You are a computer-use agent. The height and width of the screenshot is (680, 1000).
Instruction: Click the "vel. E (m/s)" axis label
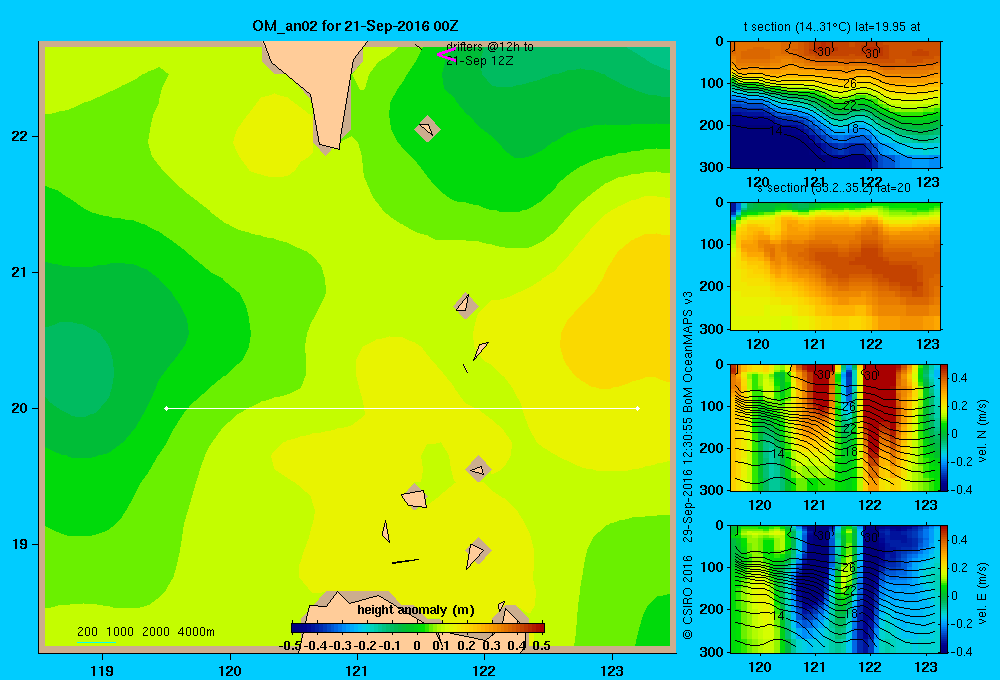[x=982, y=593]
